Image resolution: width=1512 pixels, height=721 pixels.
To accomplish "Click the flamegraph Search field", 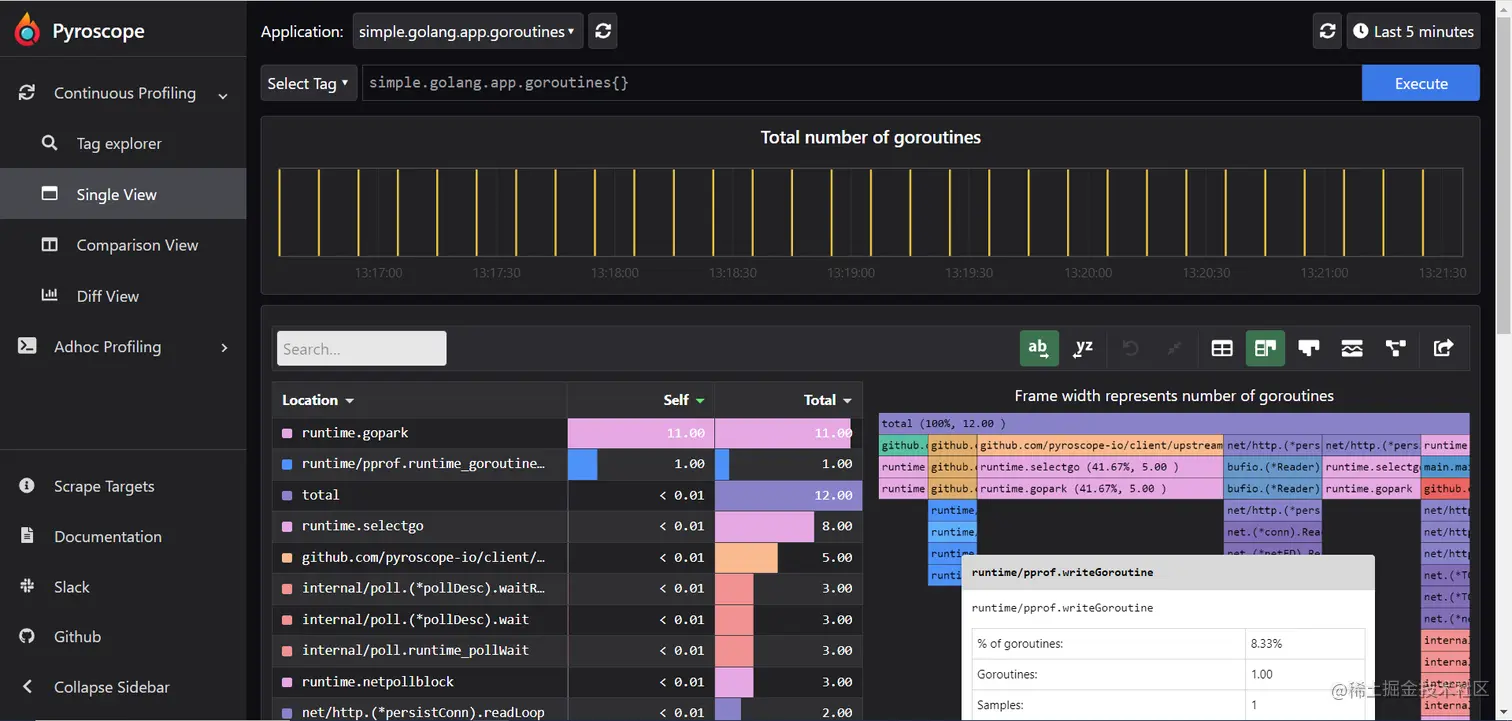I will point(361,348).
